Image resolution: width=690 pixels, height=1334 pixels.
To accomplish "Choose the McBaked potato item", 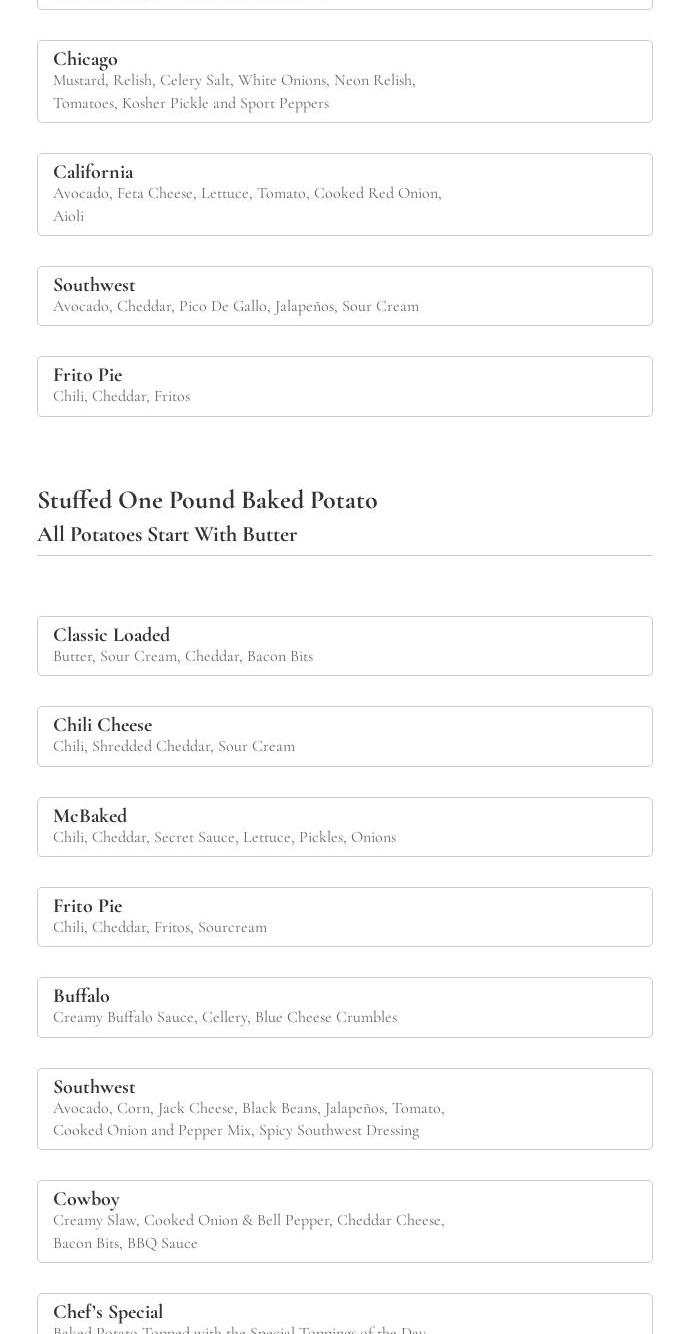I will click(x=345, y=827).
